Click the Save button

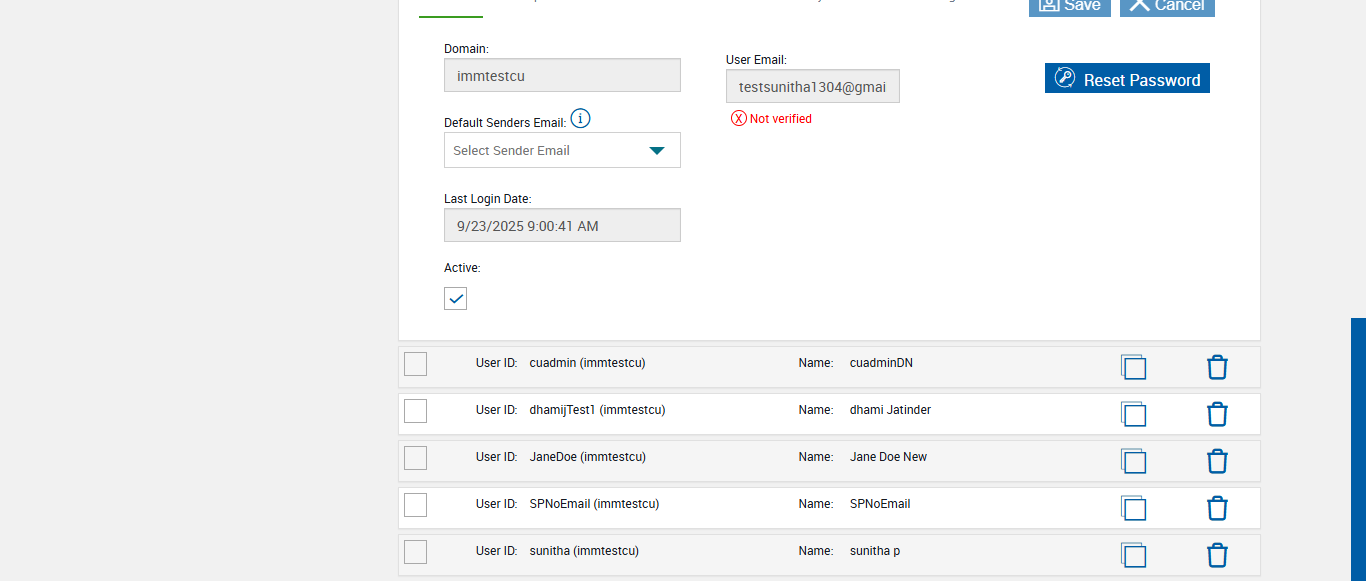click(1069, 6)
